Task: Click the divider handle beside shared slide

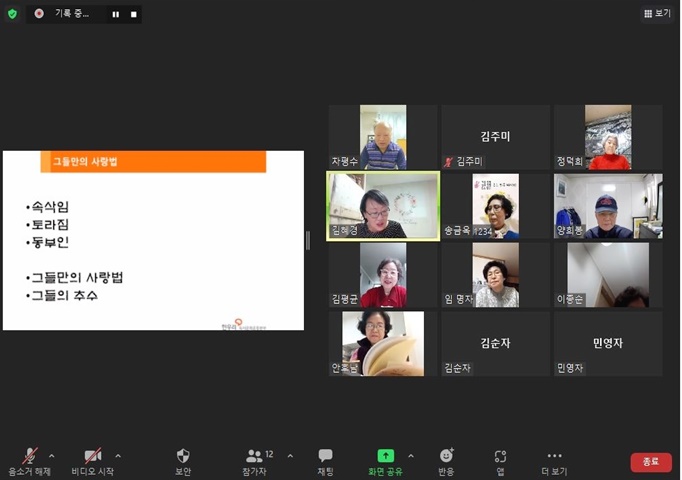Action: point(308,240)
